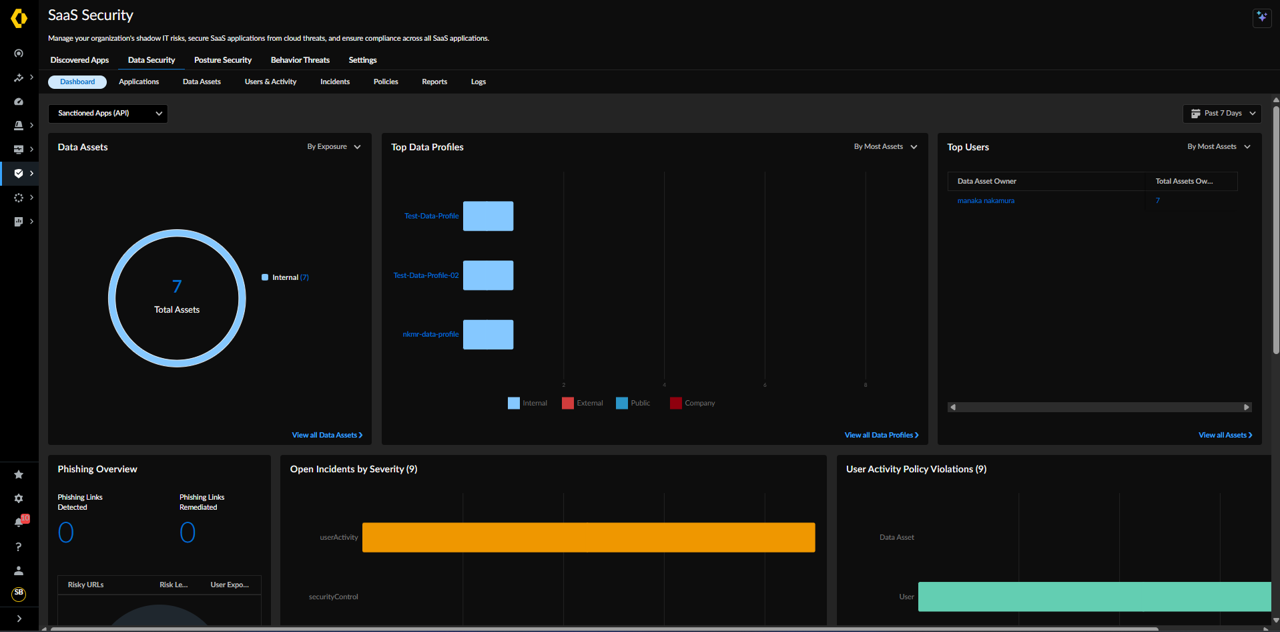This screenshot has width=1280, height=632.
Task: Select the shield security icon in sidebar
Action: pos(18,173)
